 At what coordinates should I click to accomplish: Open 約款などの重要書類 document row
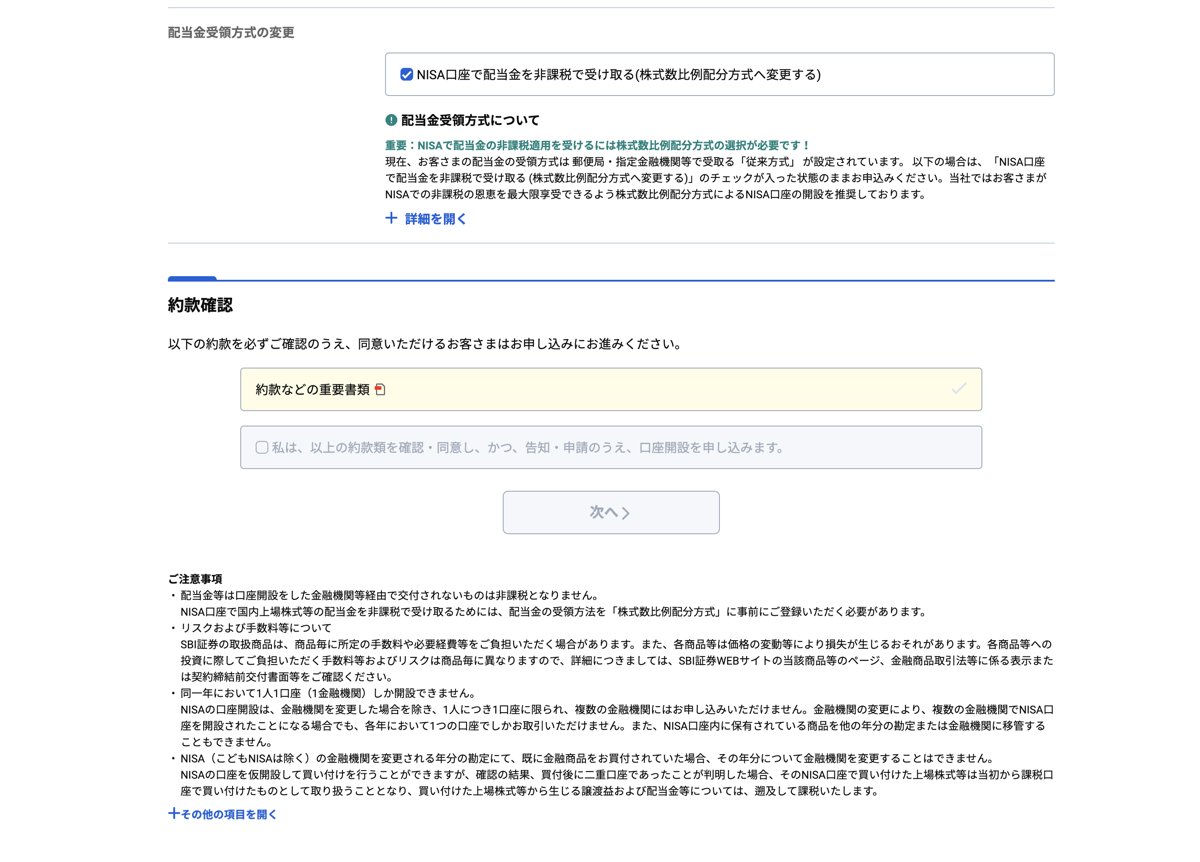click(x=611, y=389)
